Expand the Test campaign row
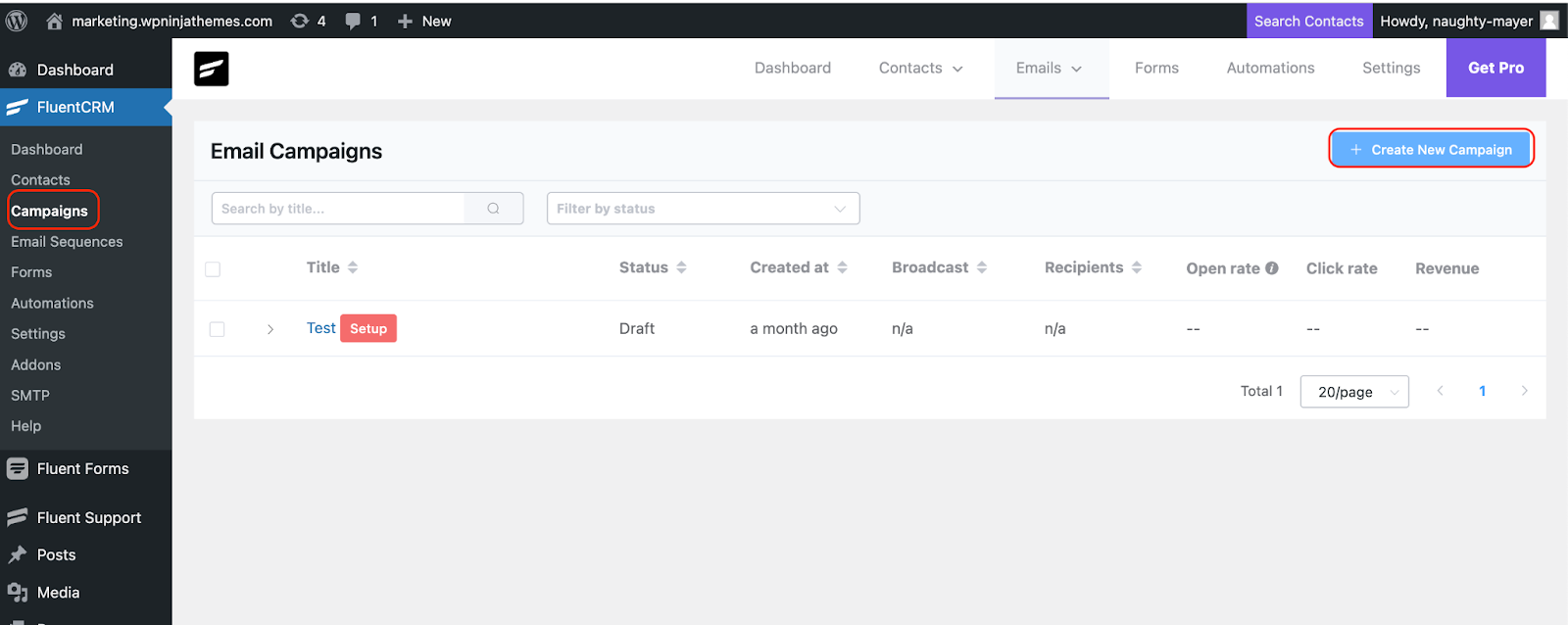Screen dimensions: 1568x625 pos(270,329)
